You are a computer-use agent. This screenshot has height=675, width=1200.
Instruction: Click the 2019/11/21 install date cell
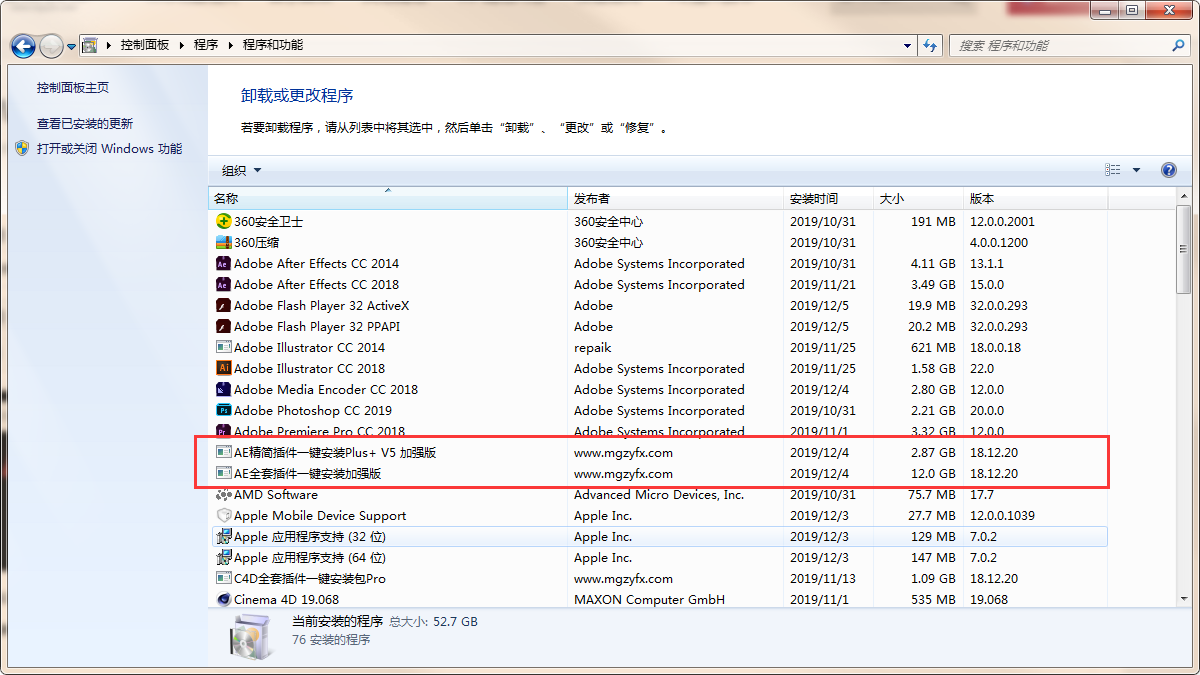823,284
